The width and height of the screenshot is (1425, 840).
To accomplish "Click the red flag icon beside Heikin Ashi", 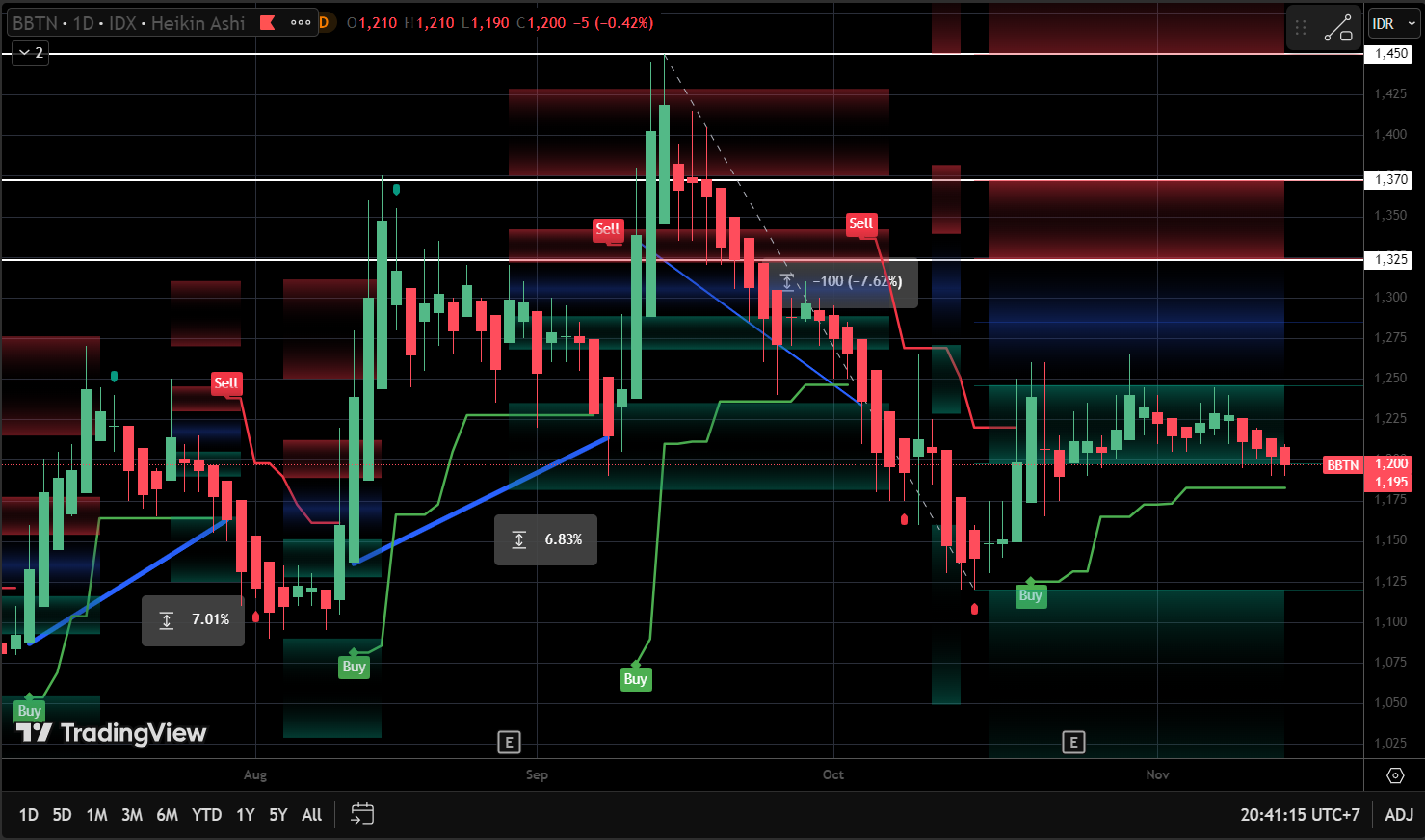I will 268,22.
